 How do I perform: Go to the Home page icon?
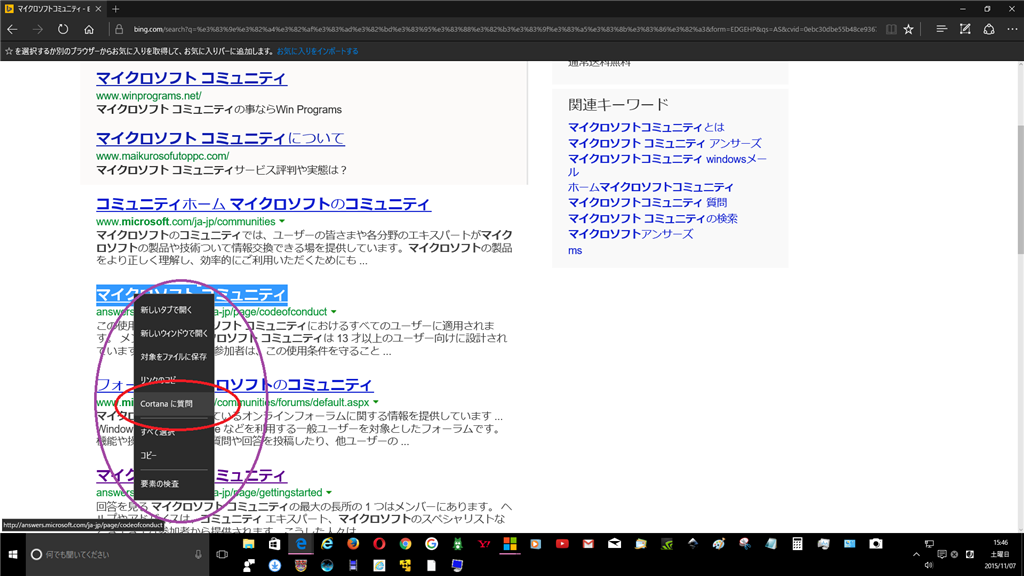click(89, 29)
